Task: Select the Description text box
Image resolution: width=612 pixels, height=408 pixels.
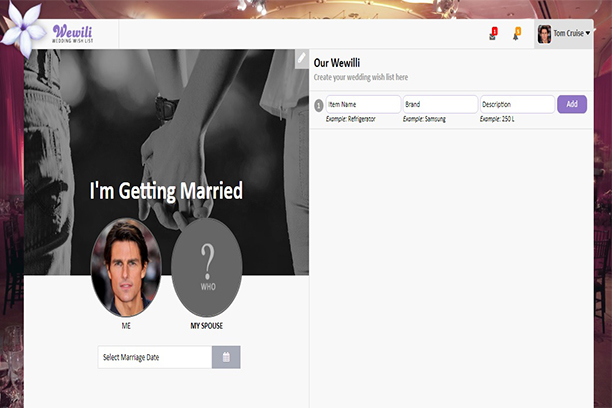Action: (516, 104)
